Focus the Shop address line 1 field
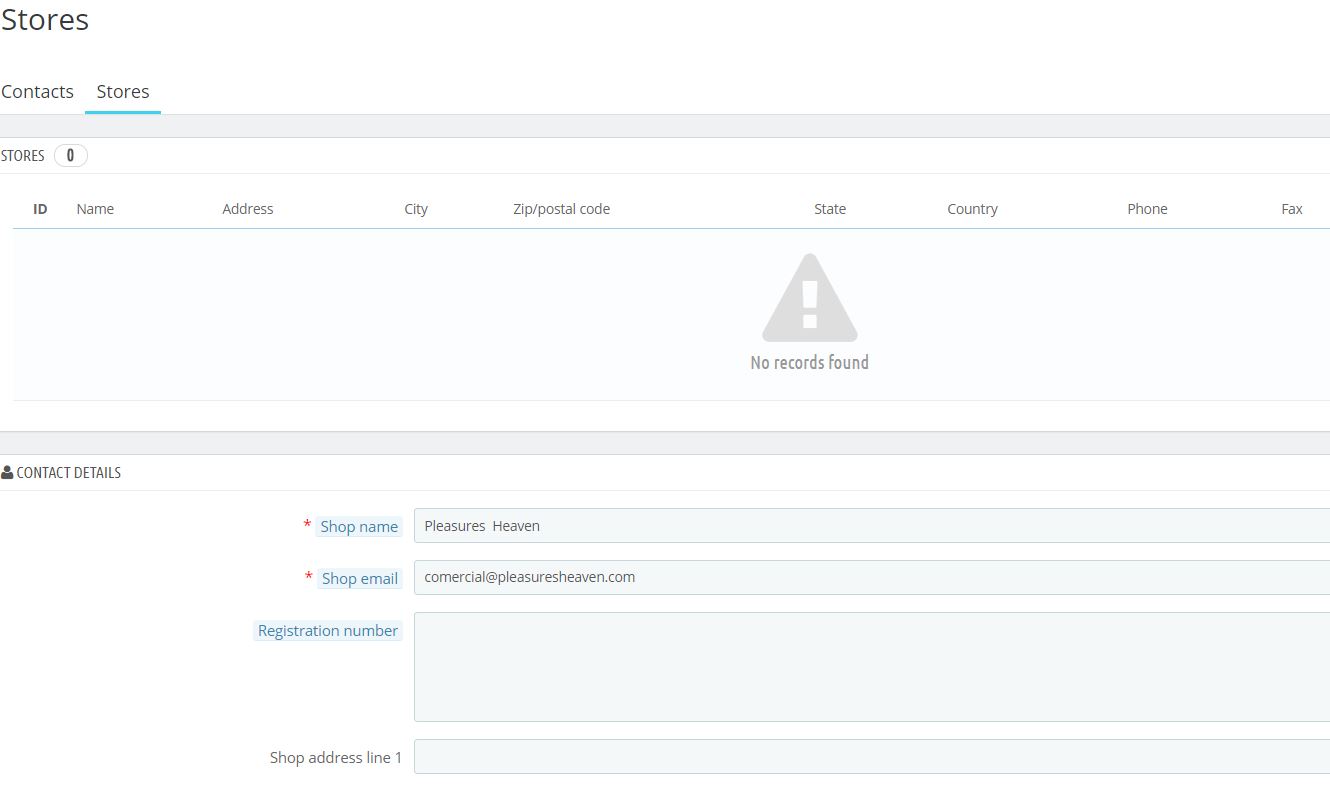This screenshot has height=785, width=1330. click(872, 756)
